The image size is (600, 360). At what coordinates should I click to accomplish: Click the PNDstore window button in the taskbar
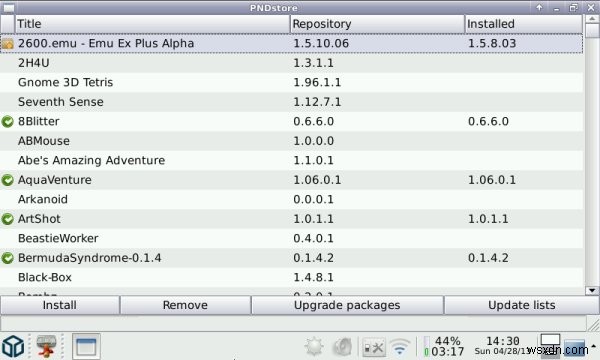click(x=86, y=346)
